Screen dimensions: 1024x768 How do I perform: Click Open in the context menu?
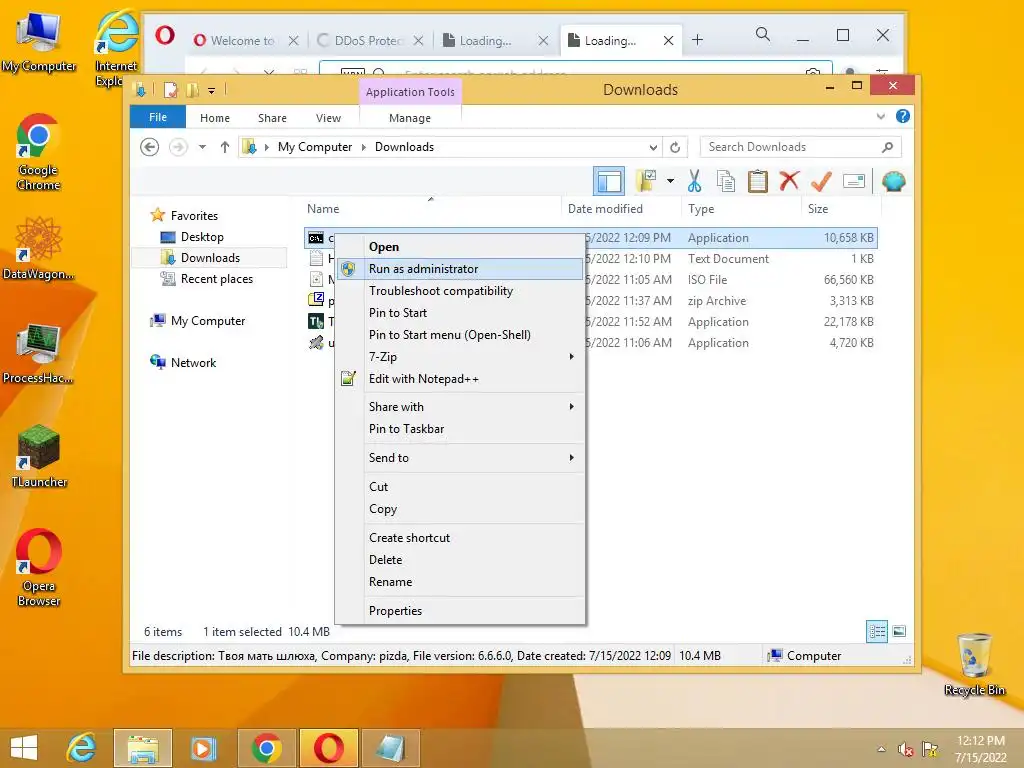click(x=460, y=247)
